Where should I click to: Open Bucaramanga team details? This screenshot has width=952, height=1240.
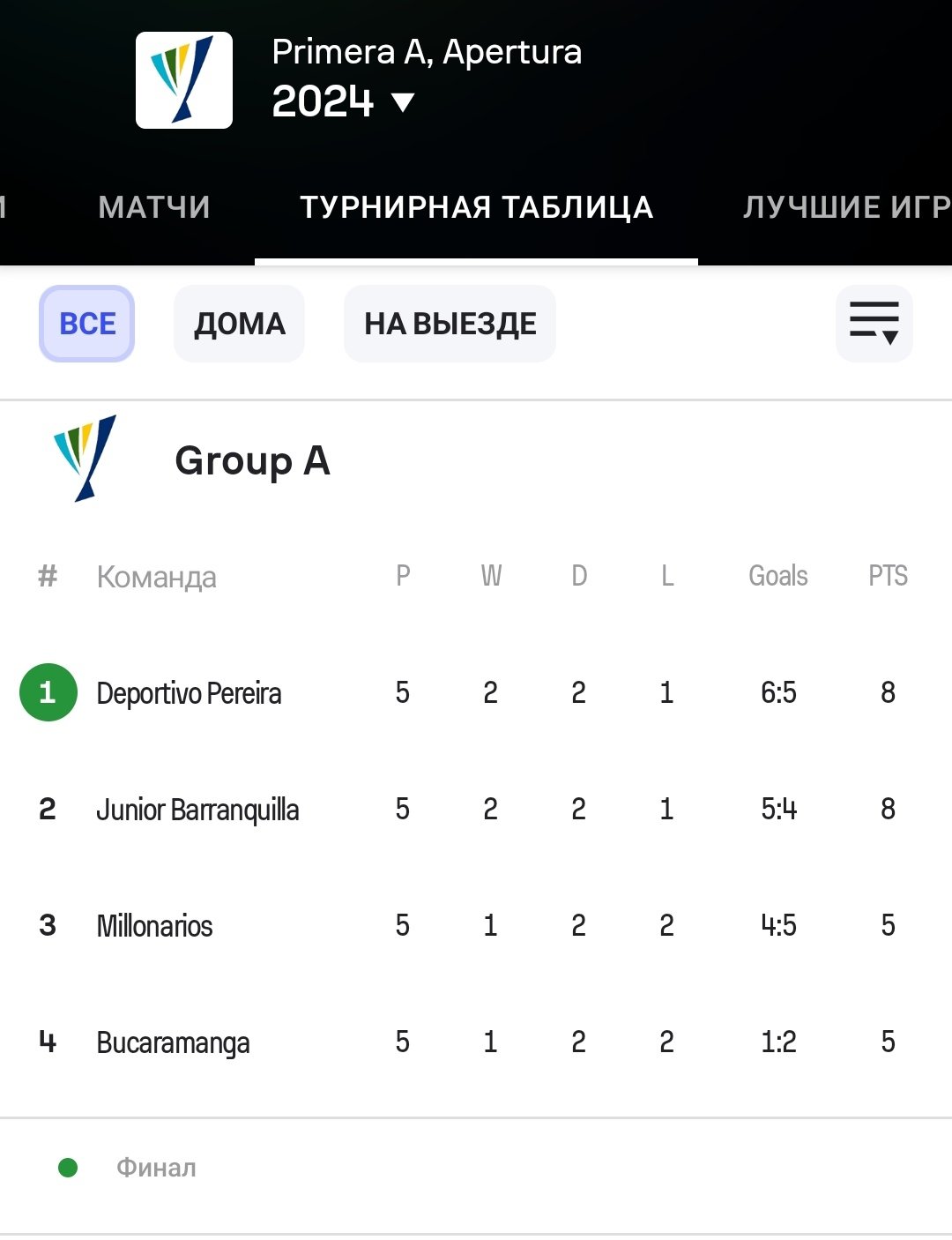click(x=173, y=1042)
